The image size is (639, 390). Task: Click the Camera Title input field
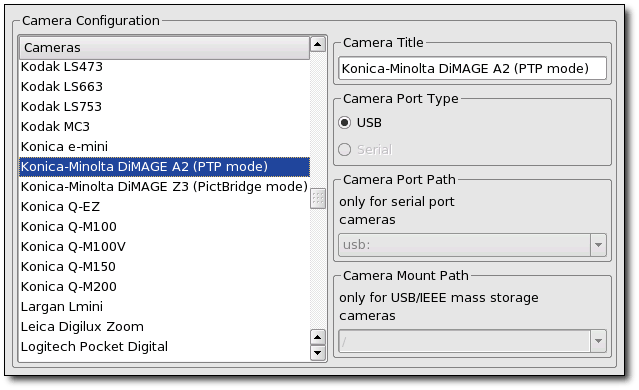coord(472,68)
